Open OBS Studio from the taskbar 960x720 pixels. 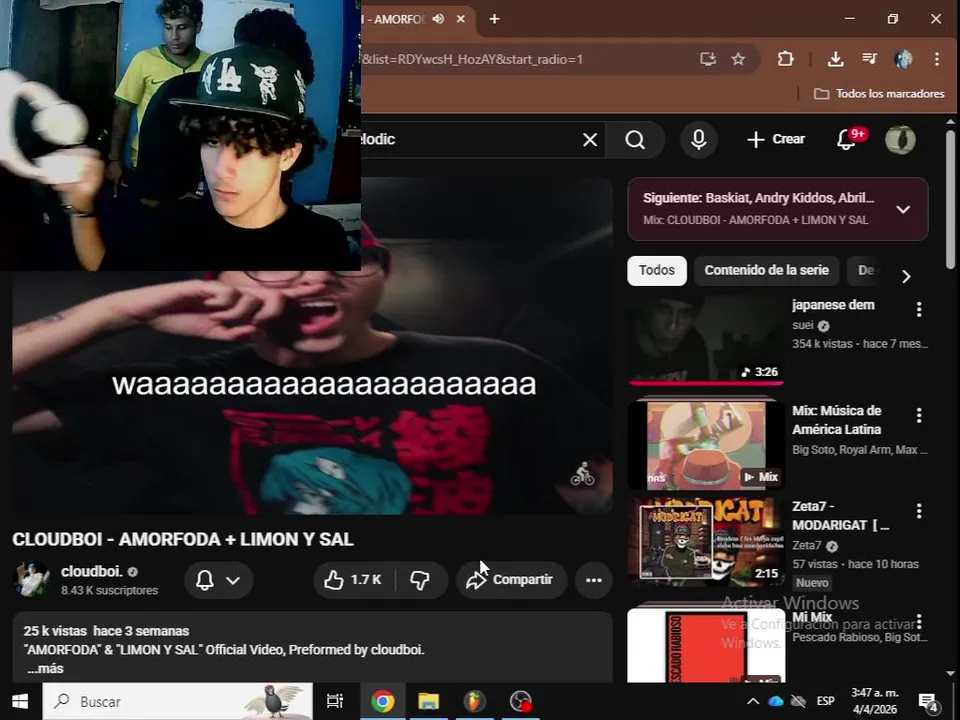point(521,701)
